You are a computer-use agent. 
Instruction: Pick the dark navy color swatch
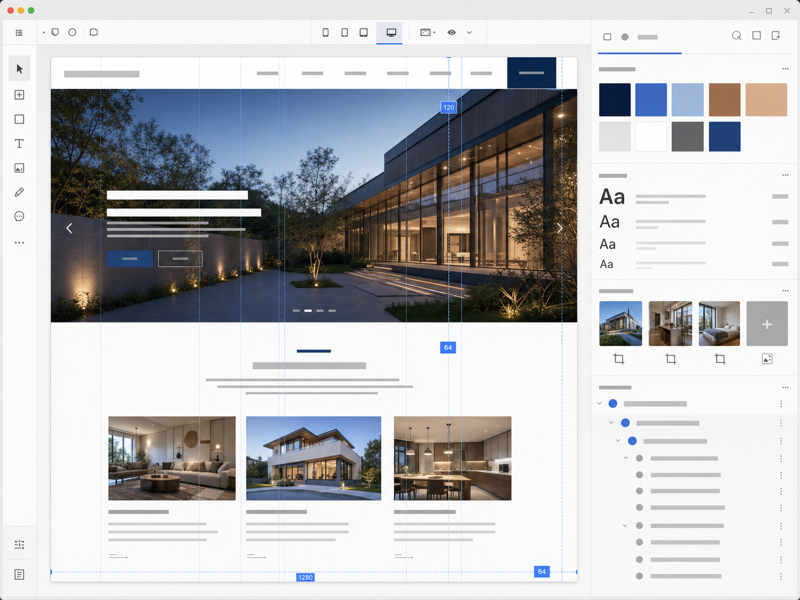615,99
